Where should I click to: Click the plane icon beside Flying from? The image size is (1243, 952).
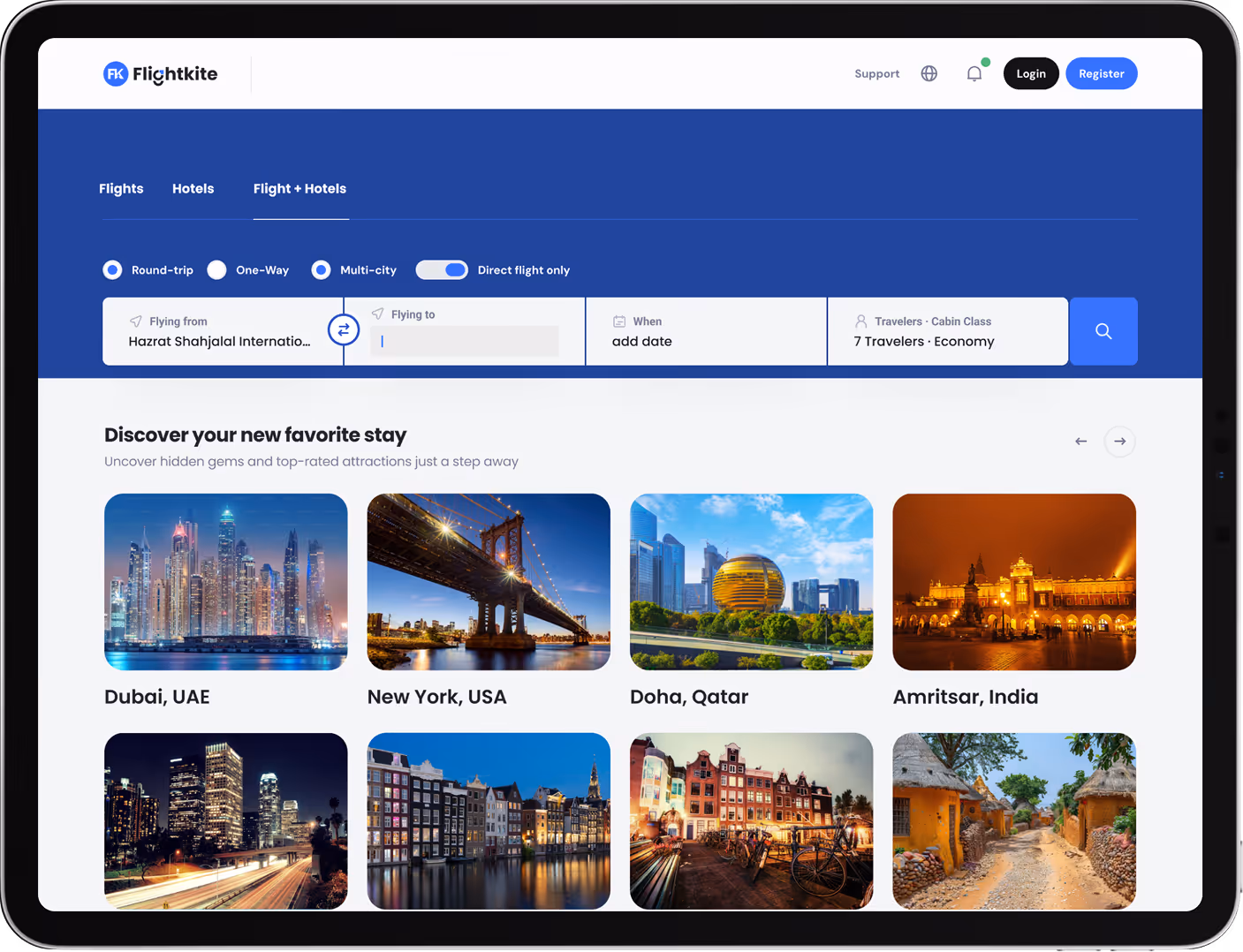[x=135, y=321]
